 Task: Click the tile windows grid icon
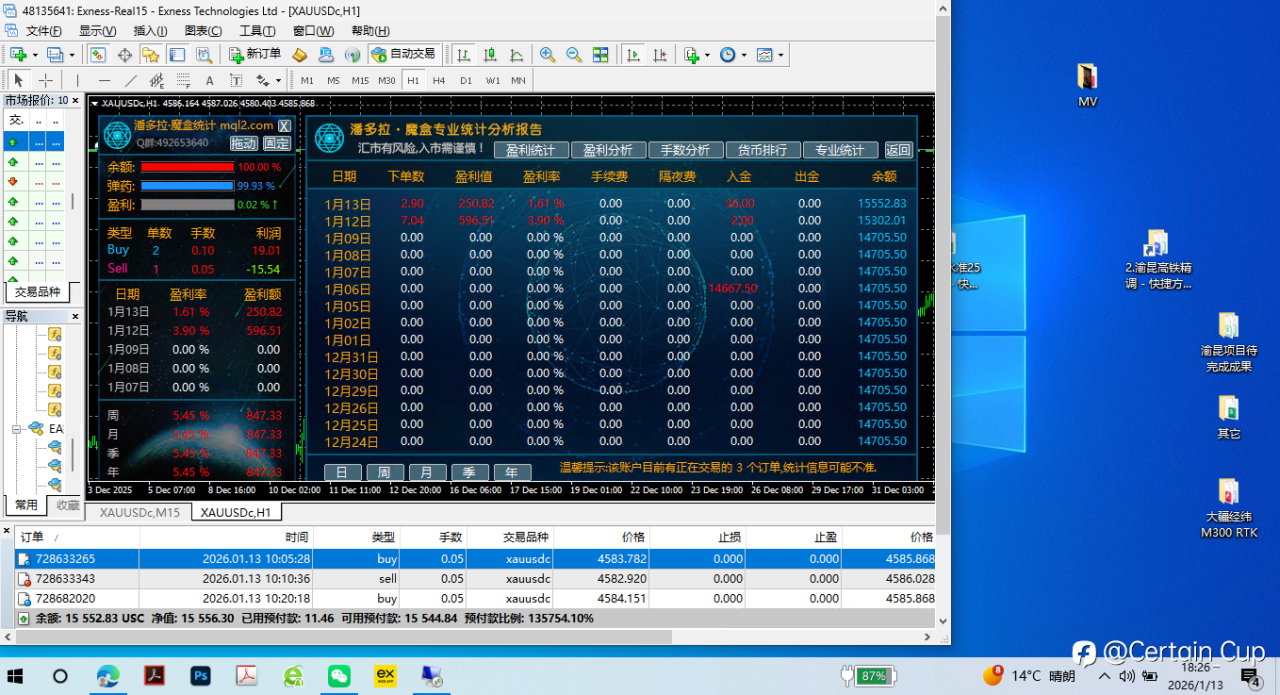tap(600, 55)
